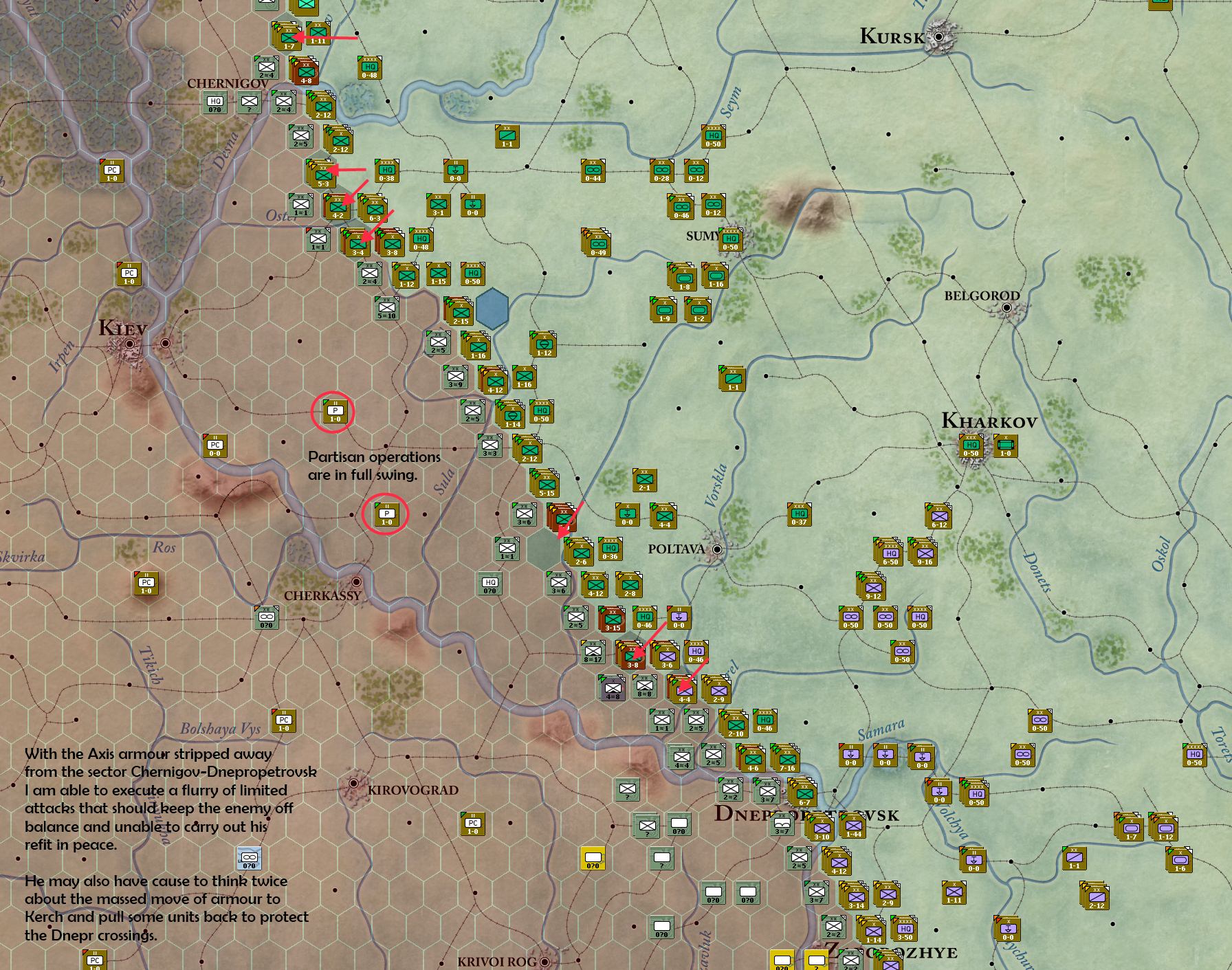The width and height of the screenshot is (1232, 970).
Task: Click the "KRIVOI ROG" city label
Action: tap(498, 961)
